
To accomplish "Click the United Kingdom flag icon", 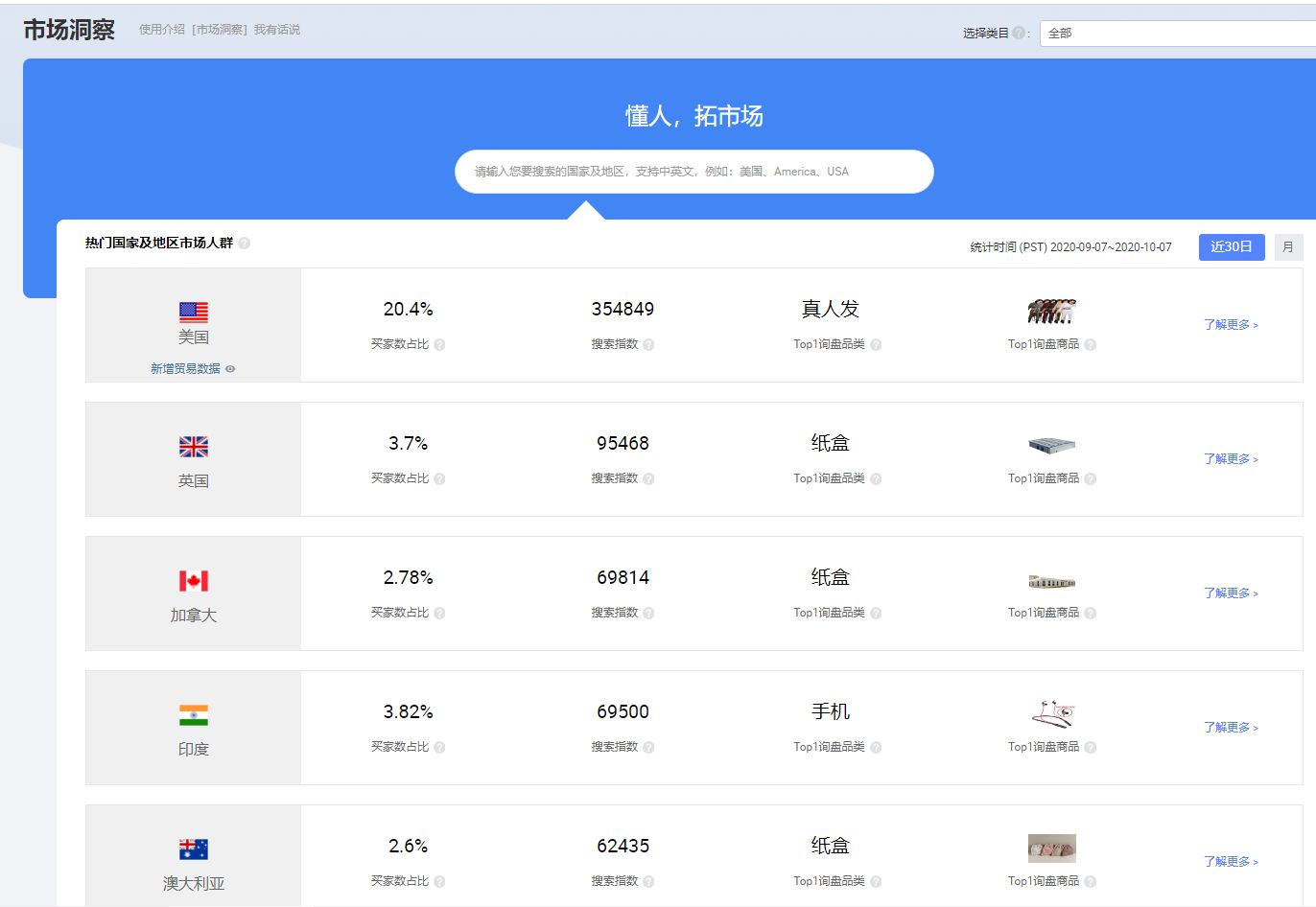I will pyautogui.click(x=193, y=444).
